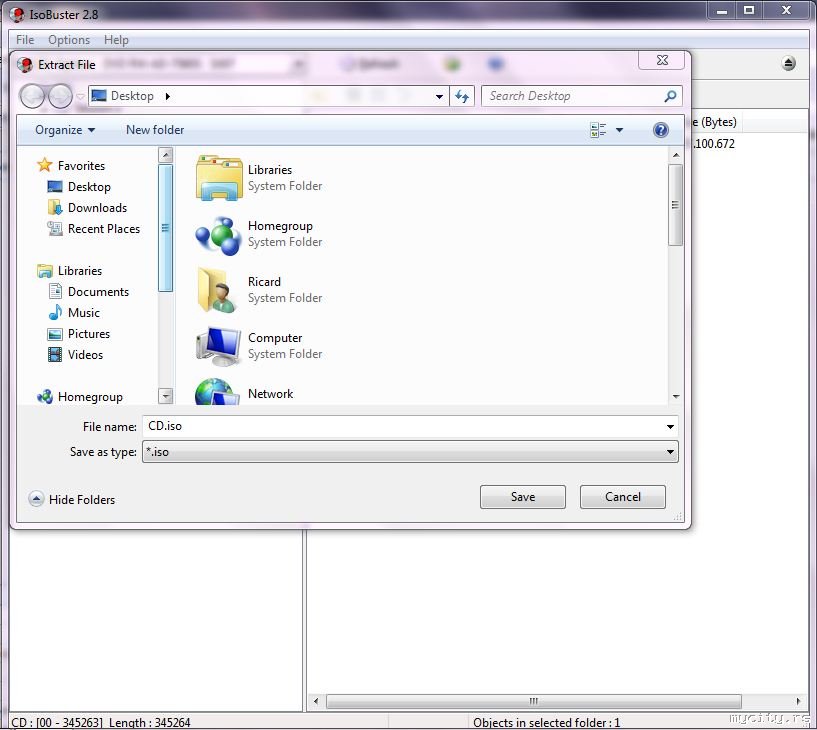Open Desktop under Favorites
This screenshot has height=730, width=817.
[x=89, y=187]
